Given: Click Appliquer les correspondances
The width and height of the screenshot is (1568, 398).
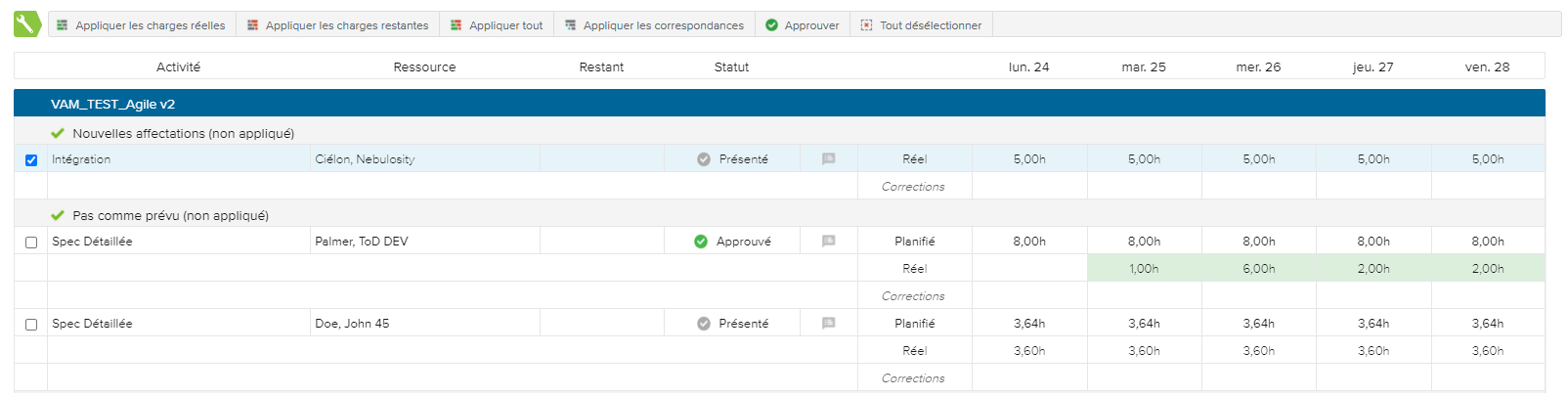Looking at the screenshot, I should pyautogui.click(x=654, y=25).
